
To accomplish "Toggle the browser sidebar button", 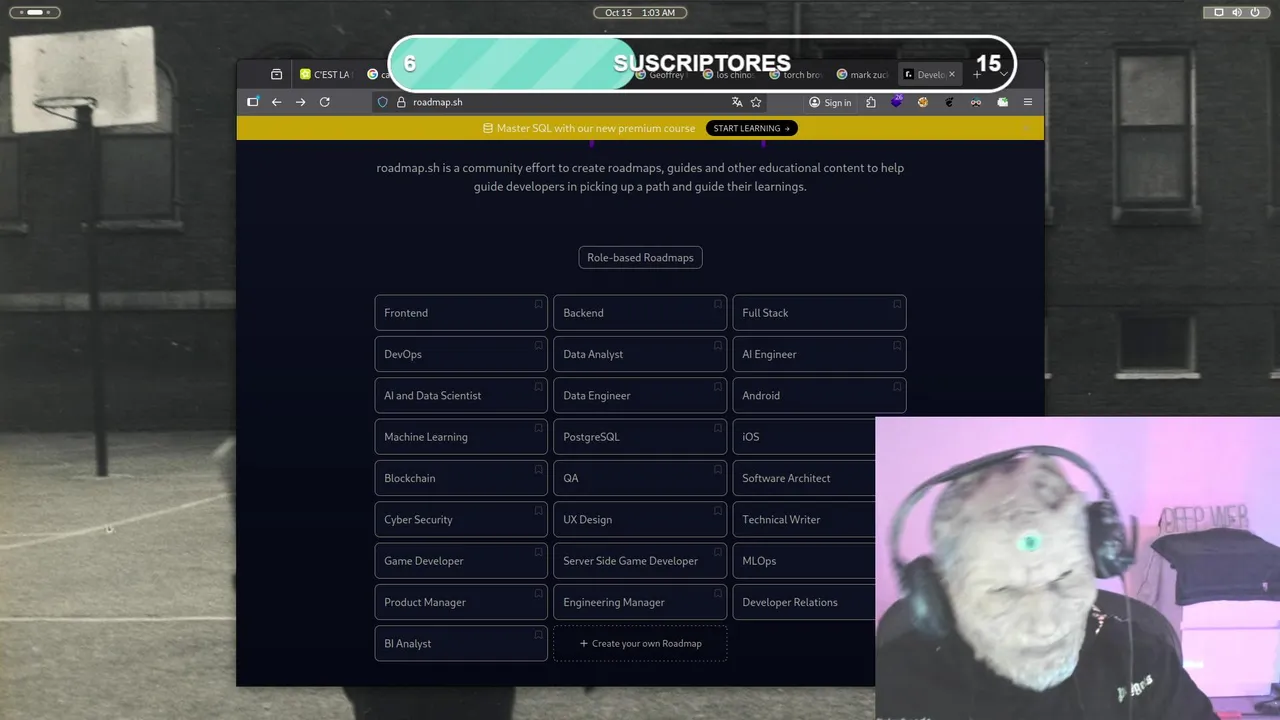I will tap(253, 102).
